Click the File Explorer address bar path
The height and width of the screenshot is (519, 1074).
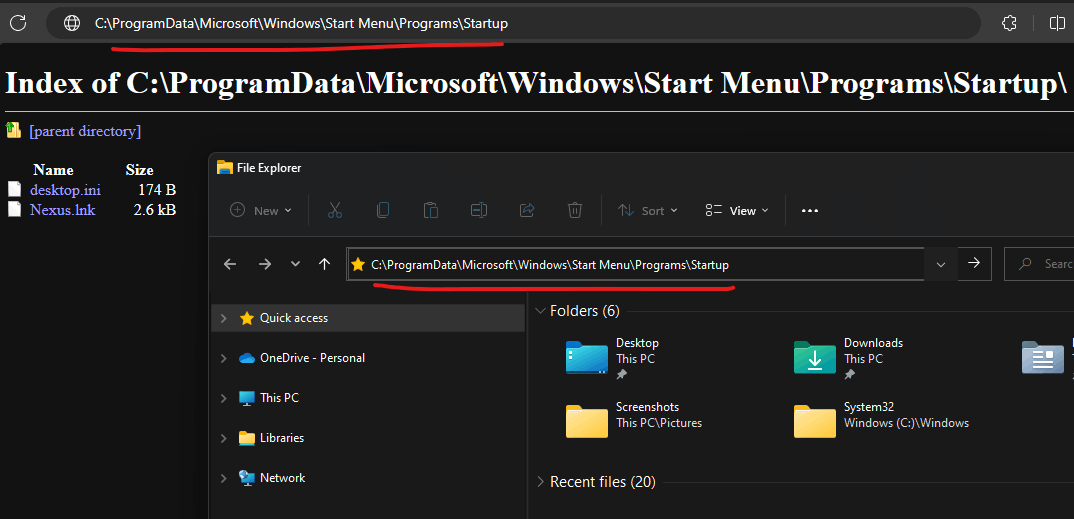point(550,264)
